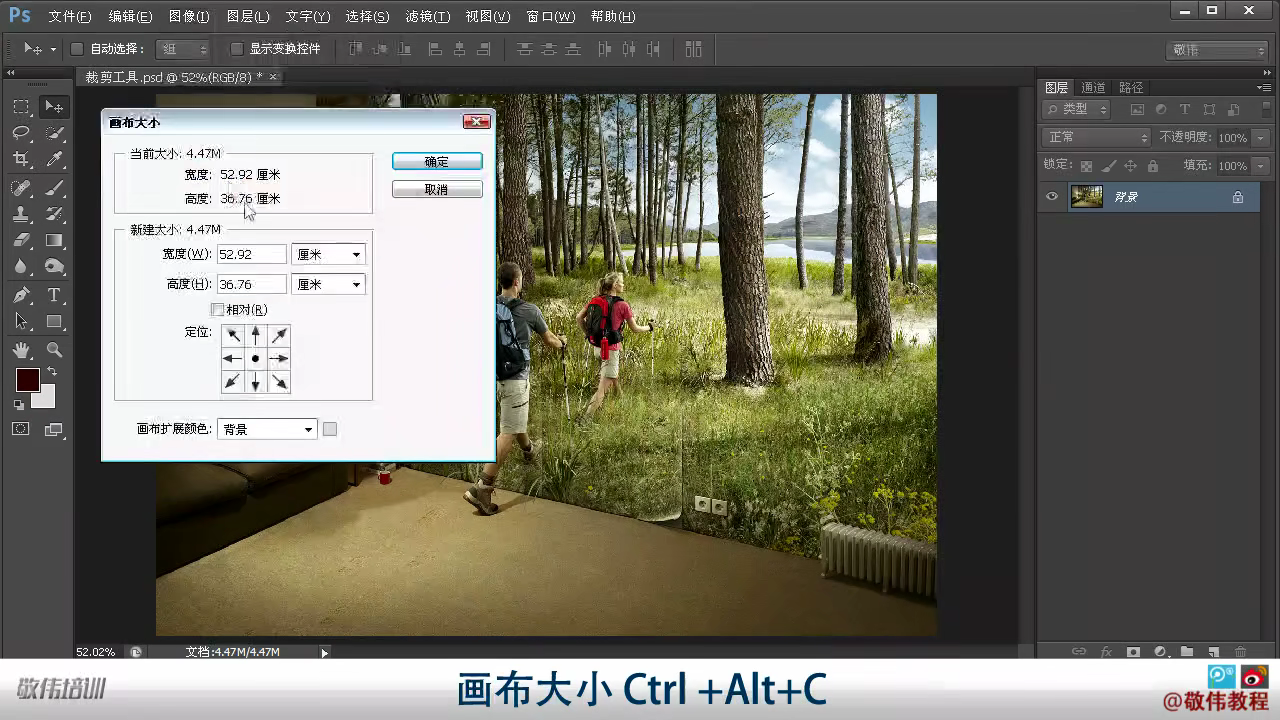Select the Spot Healing Brush tool
The height and width of the screenshot is (720, 1280).
click(x=21, y=188)
